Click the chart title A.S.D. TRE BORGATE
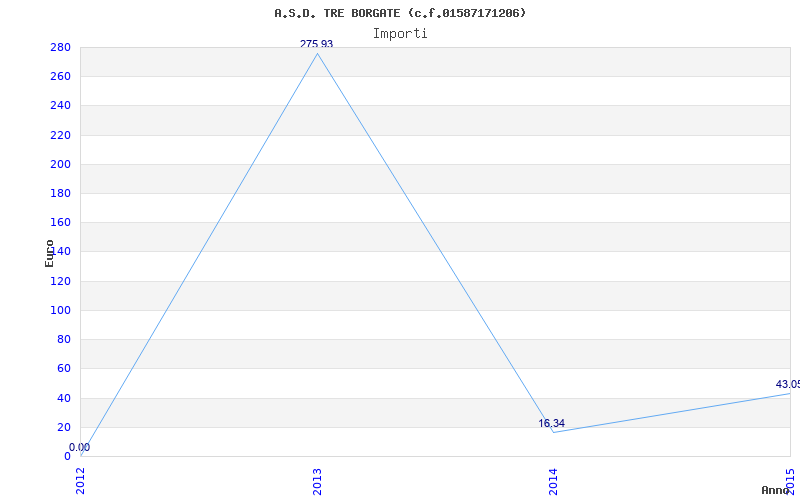This screenshot has height=500, width=800. [x=400, y=13]
